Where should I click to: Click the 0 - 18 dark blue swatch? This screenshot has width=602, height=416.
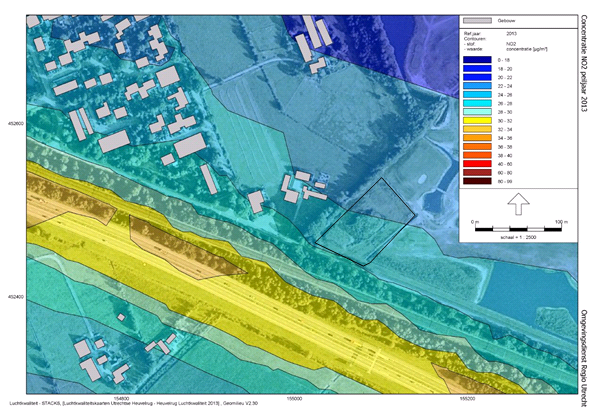coord(477,60)
